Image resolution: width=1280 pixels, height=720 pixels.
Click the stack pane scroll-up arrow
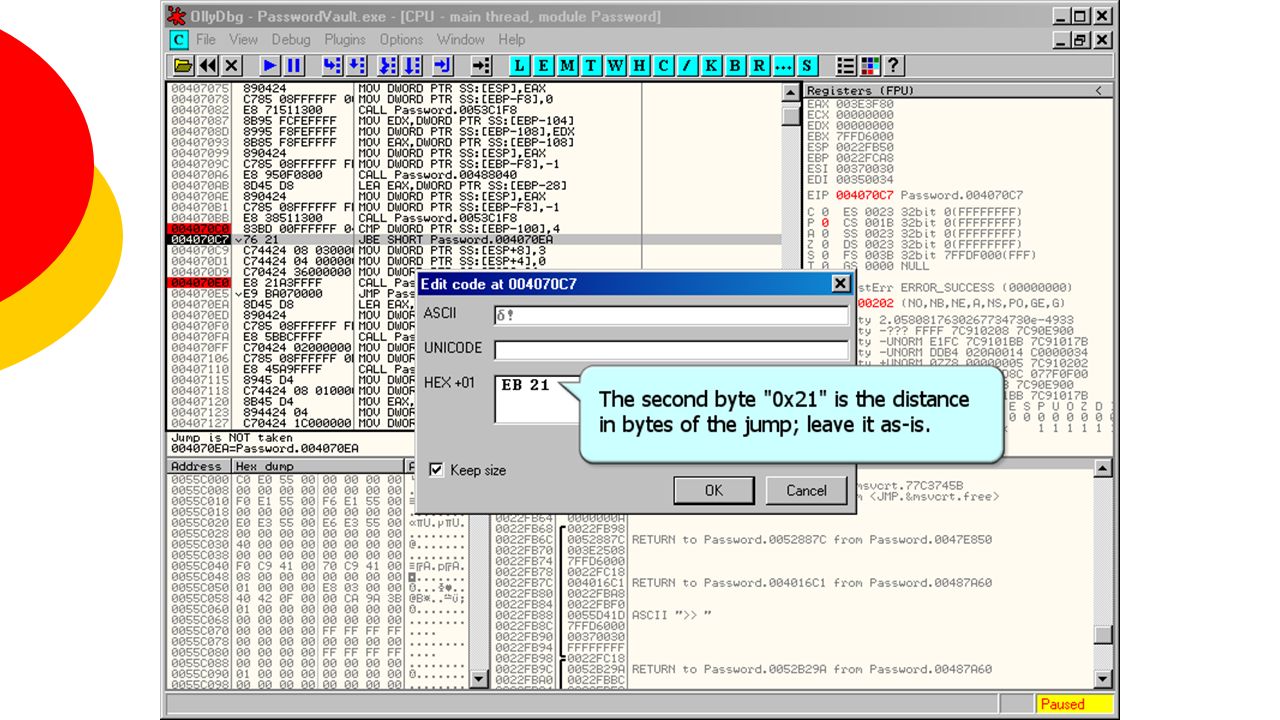pos(1103,468)
